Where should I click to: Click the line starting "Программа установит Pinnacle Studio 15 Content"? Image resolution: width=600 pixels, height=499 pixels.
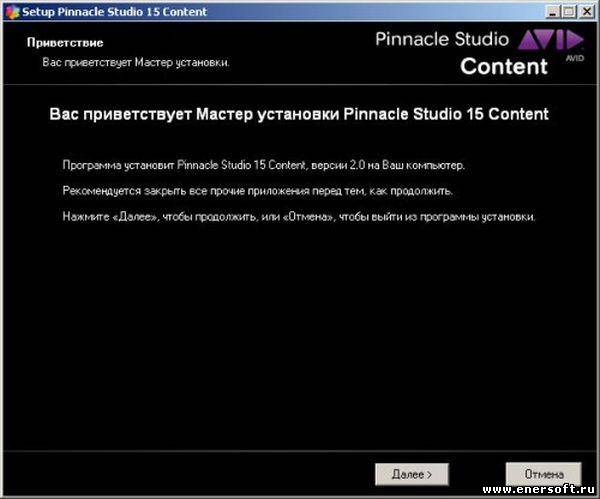click(x=264, y=165)
